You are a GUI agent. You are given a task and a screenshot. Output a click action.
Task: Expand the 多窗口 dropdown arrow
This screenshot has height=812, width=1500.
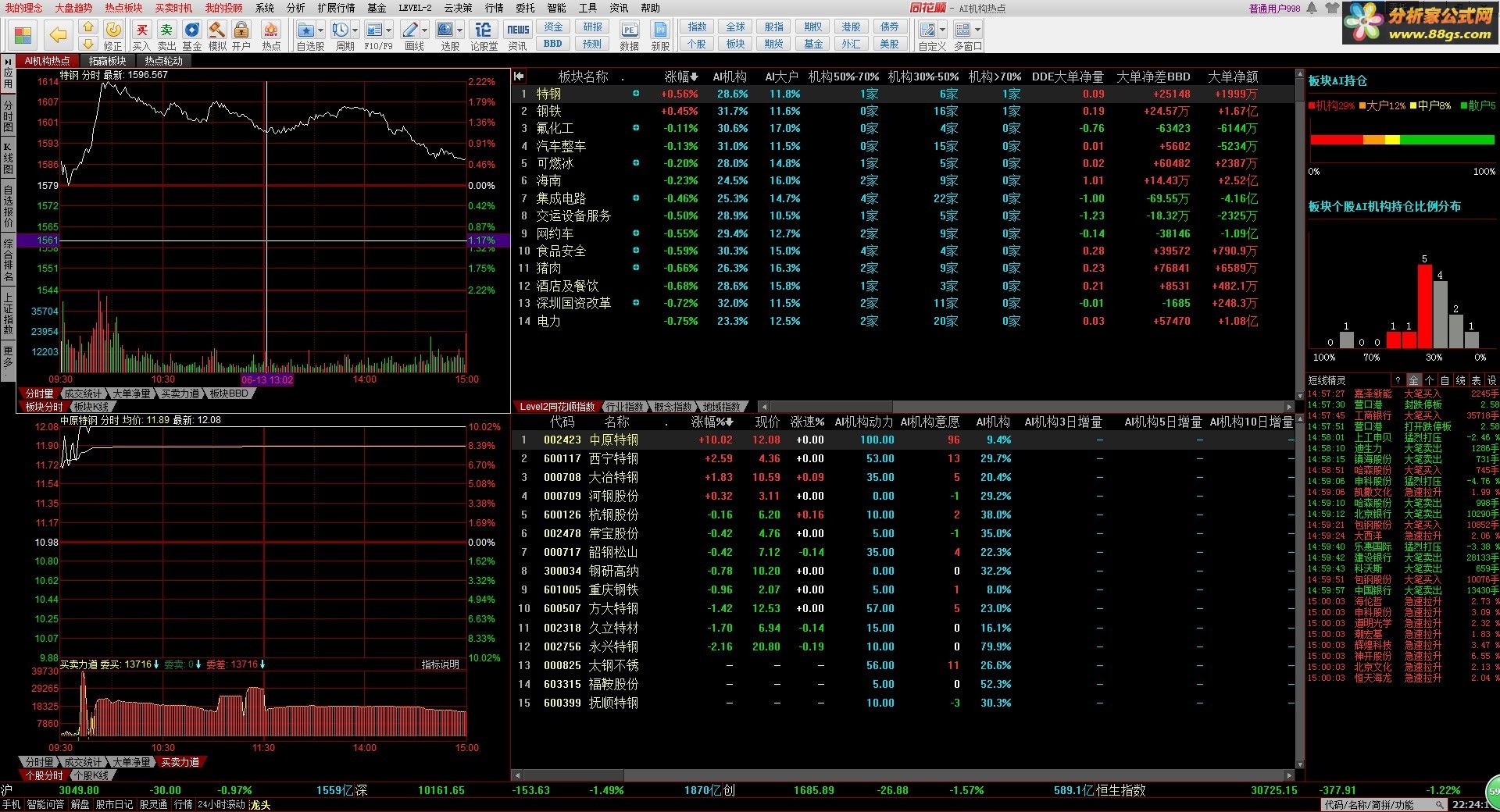[x=977, y=30]
